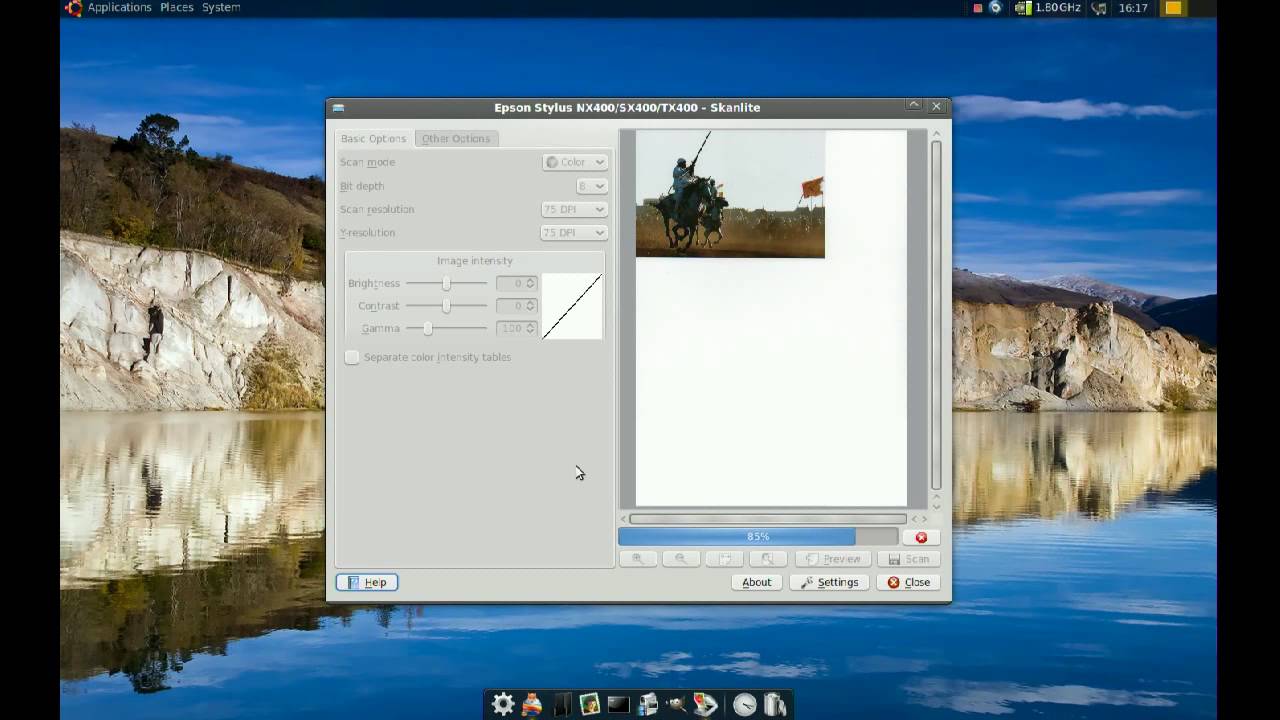Cancel the scan with the red stop button
Image resolution: width=1280 pixels, height=720 pixels.
[921, 537]
